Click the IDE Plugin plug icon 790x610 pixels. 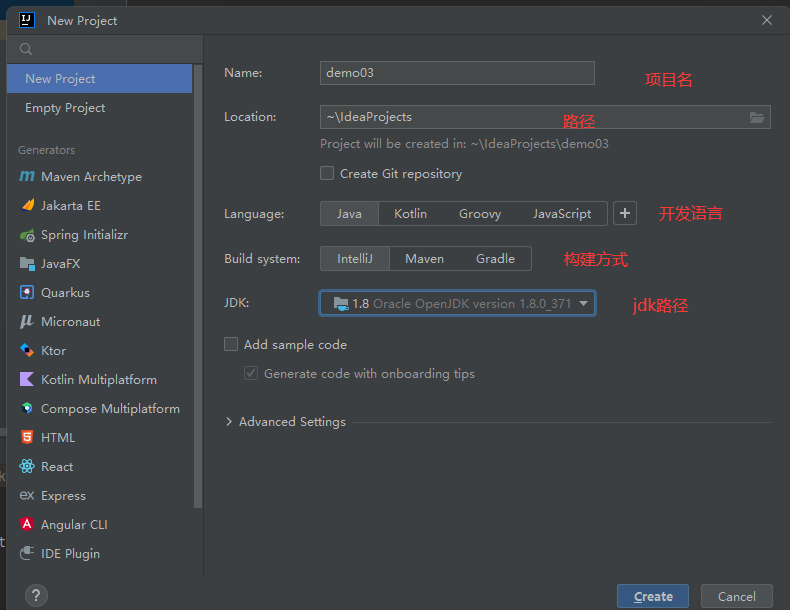(x=27, y=553)
